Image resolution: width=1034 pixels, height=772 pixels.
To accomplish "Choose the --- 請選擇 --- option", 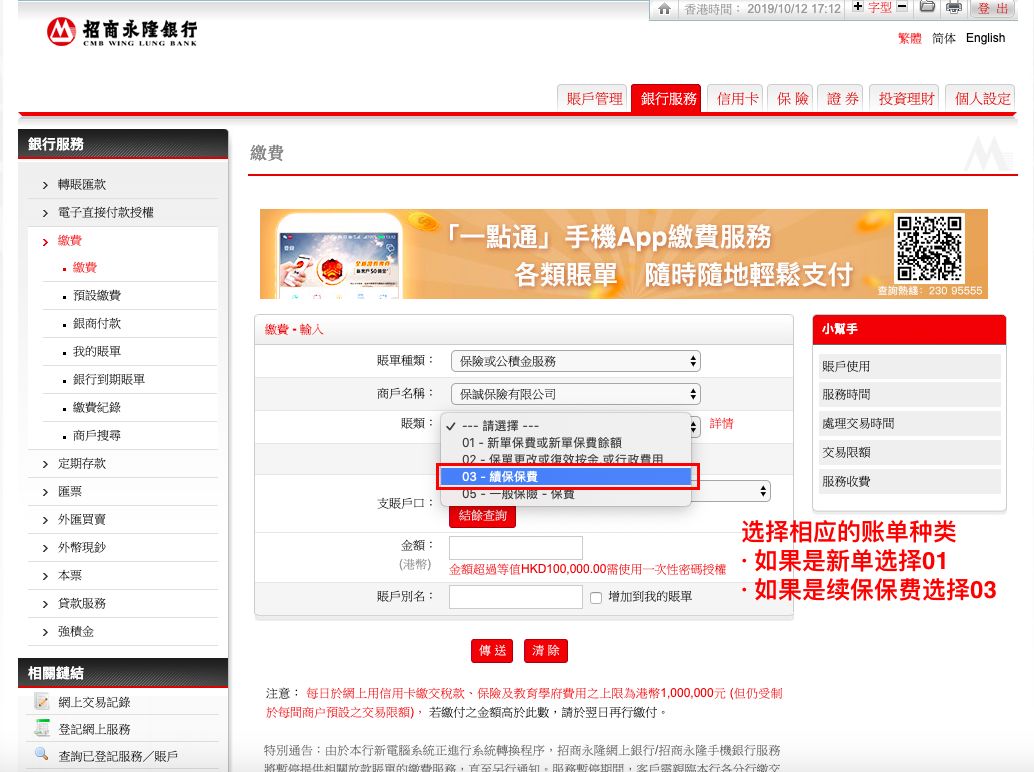I will point(566,426).
